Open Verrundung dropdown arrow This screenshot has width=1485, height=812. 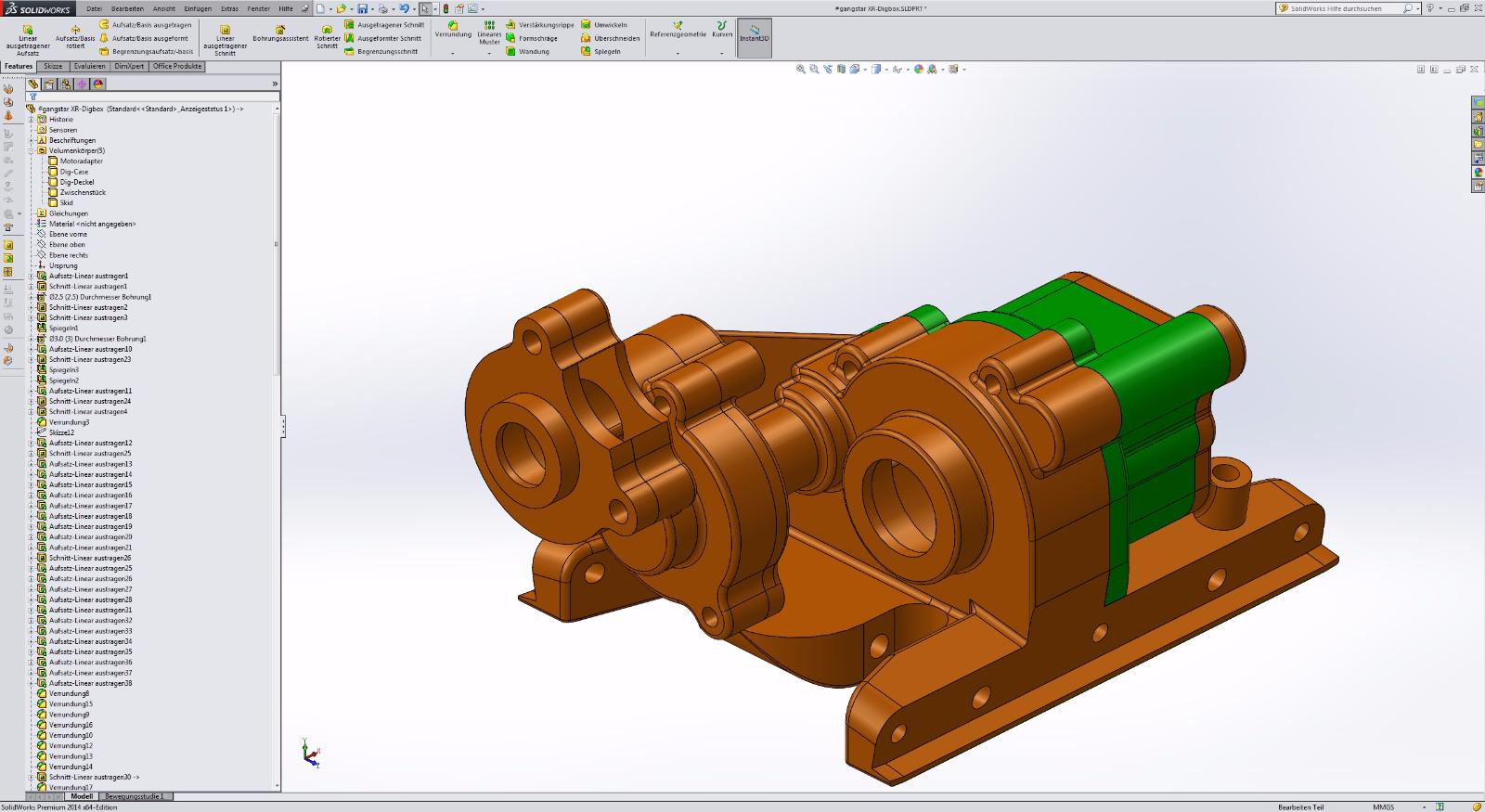(x=453, y=53)
